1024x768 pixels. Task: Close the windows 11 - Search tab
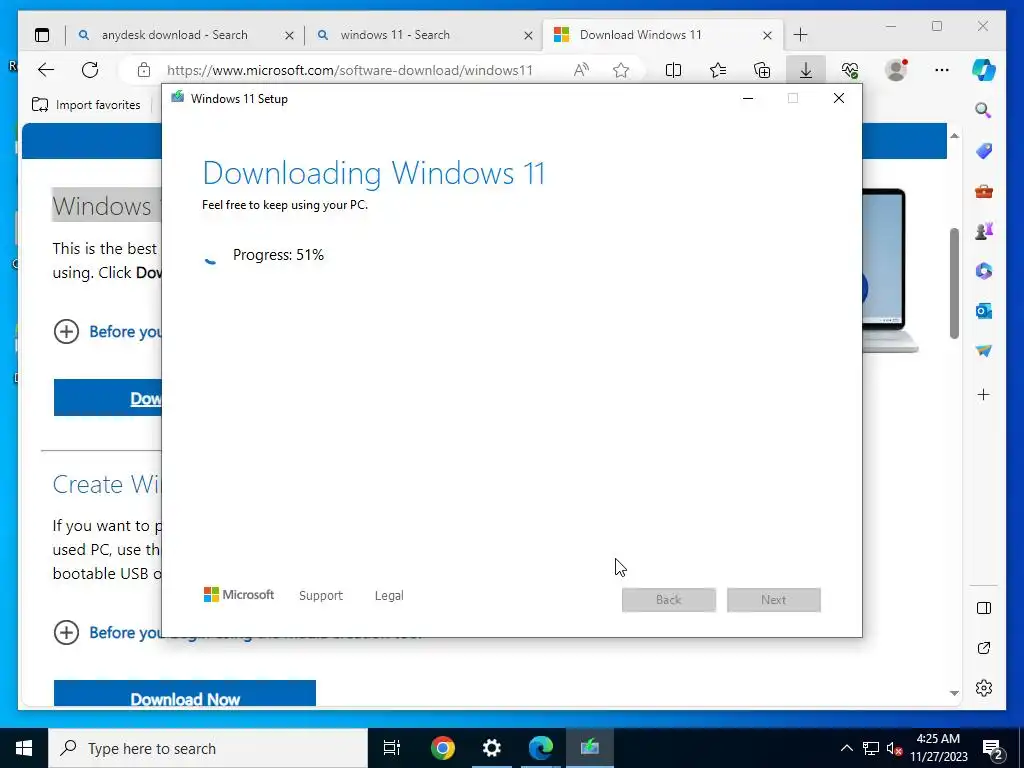click(528, 35)
